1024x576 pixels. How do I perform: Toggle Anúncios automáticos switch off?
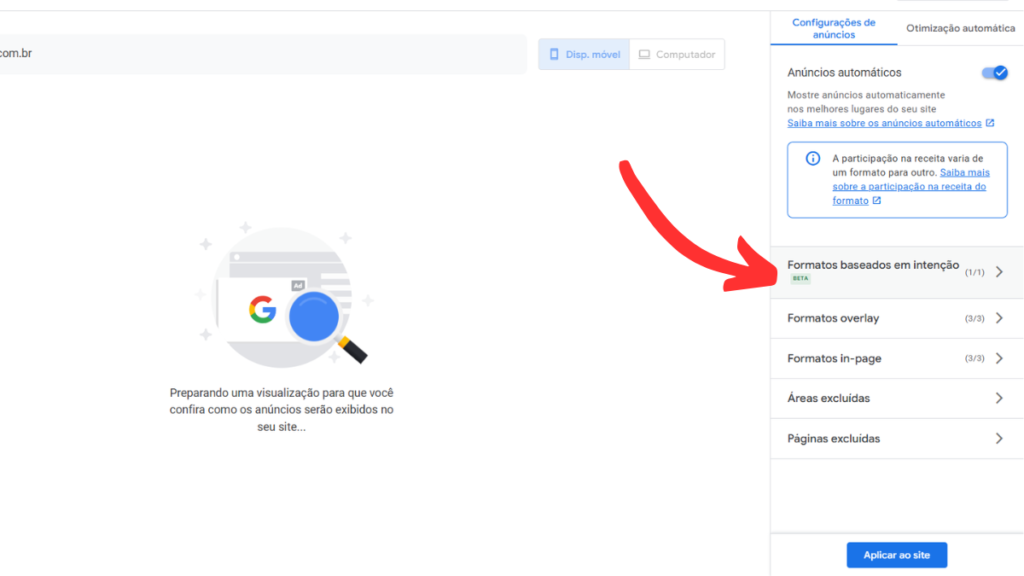click(x=995, y=72)
